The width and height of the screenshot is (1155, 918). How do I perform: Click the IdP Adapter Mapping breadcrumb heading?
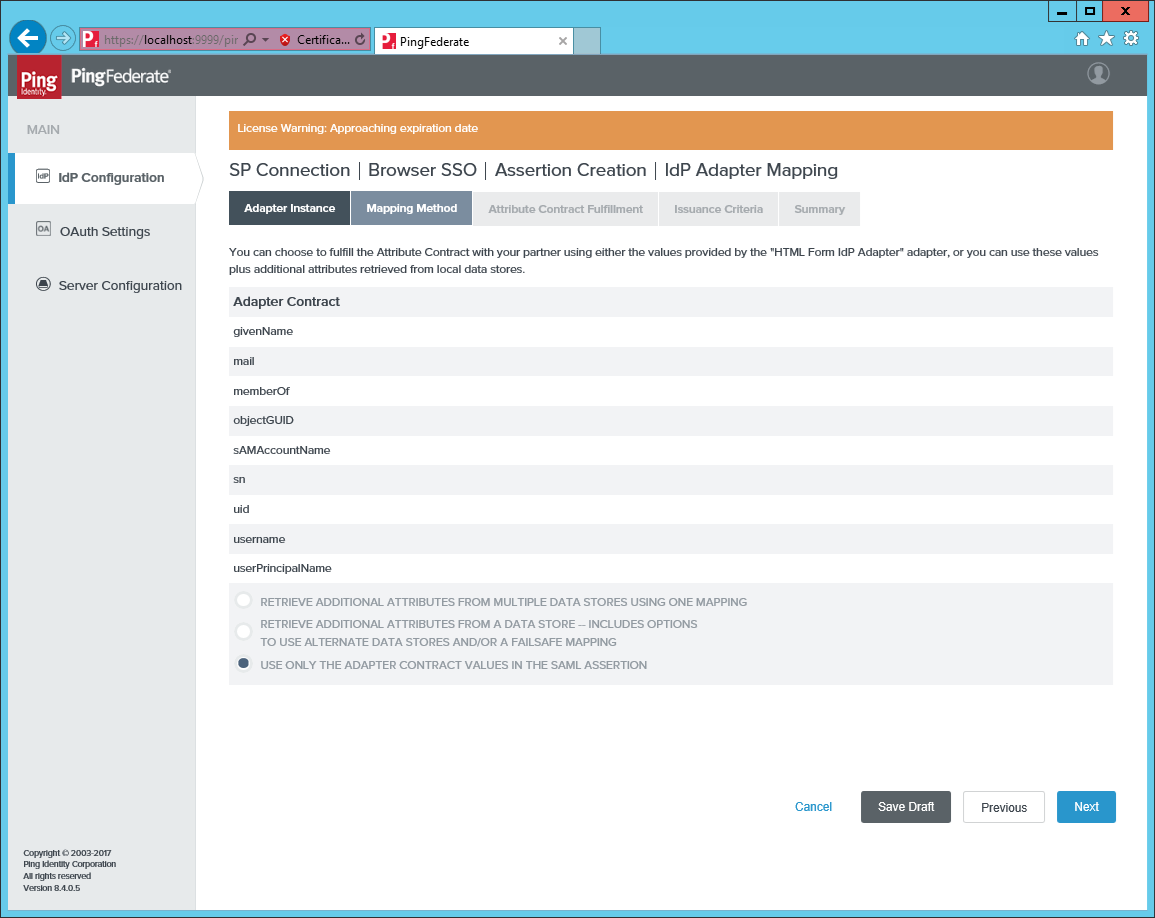[751, 170]
